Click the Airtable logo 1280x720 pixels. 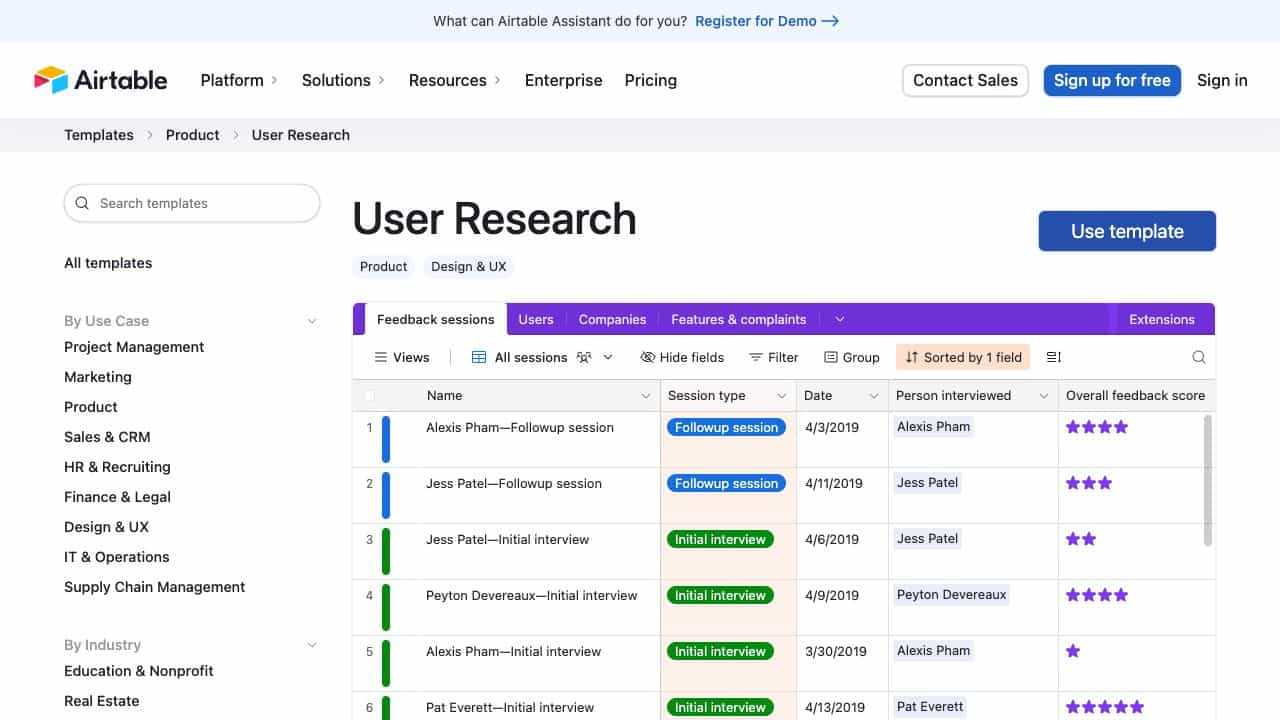pos(101,80)
